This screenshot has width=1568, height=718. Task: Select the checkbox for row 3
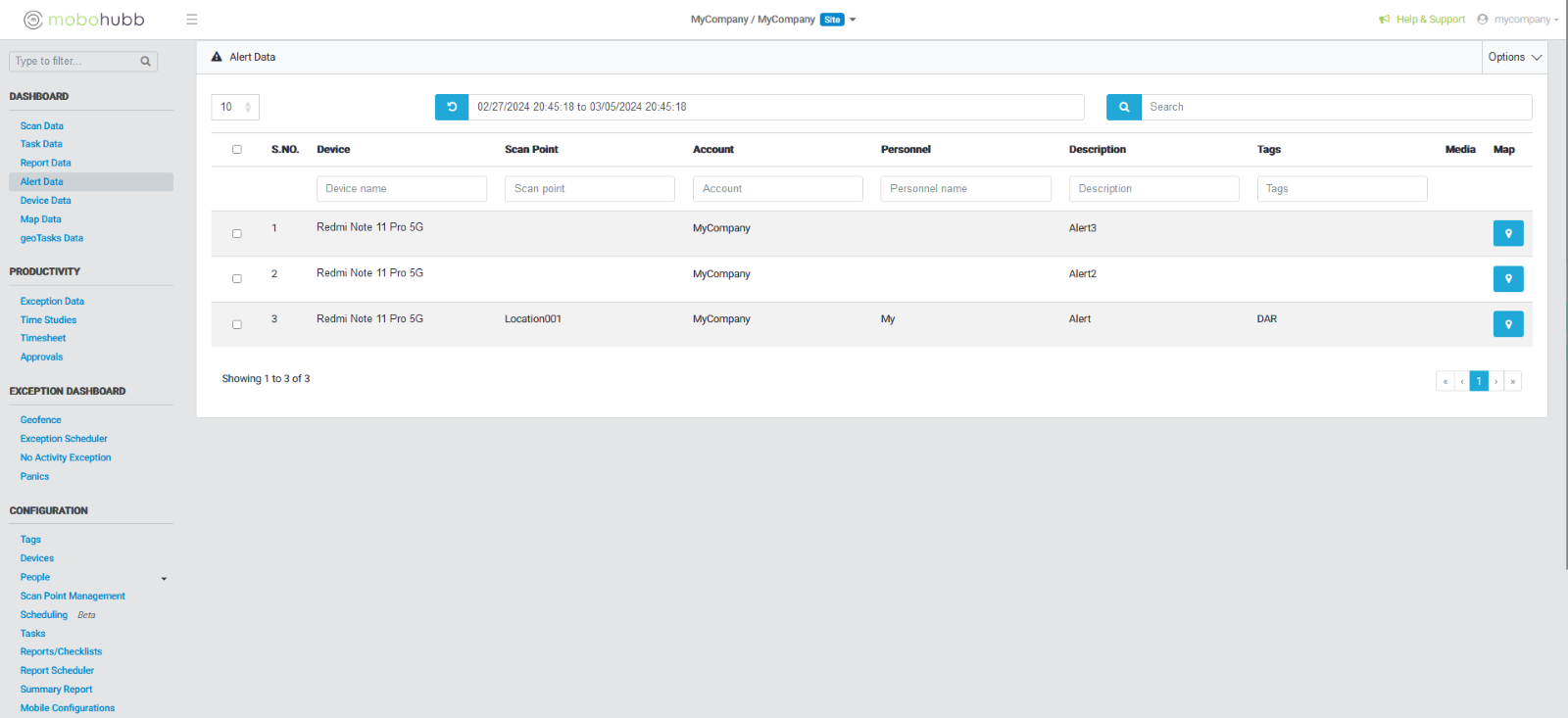click(x=236, y=325)
